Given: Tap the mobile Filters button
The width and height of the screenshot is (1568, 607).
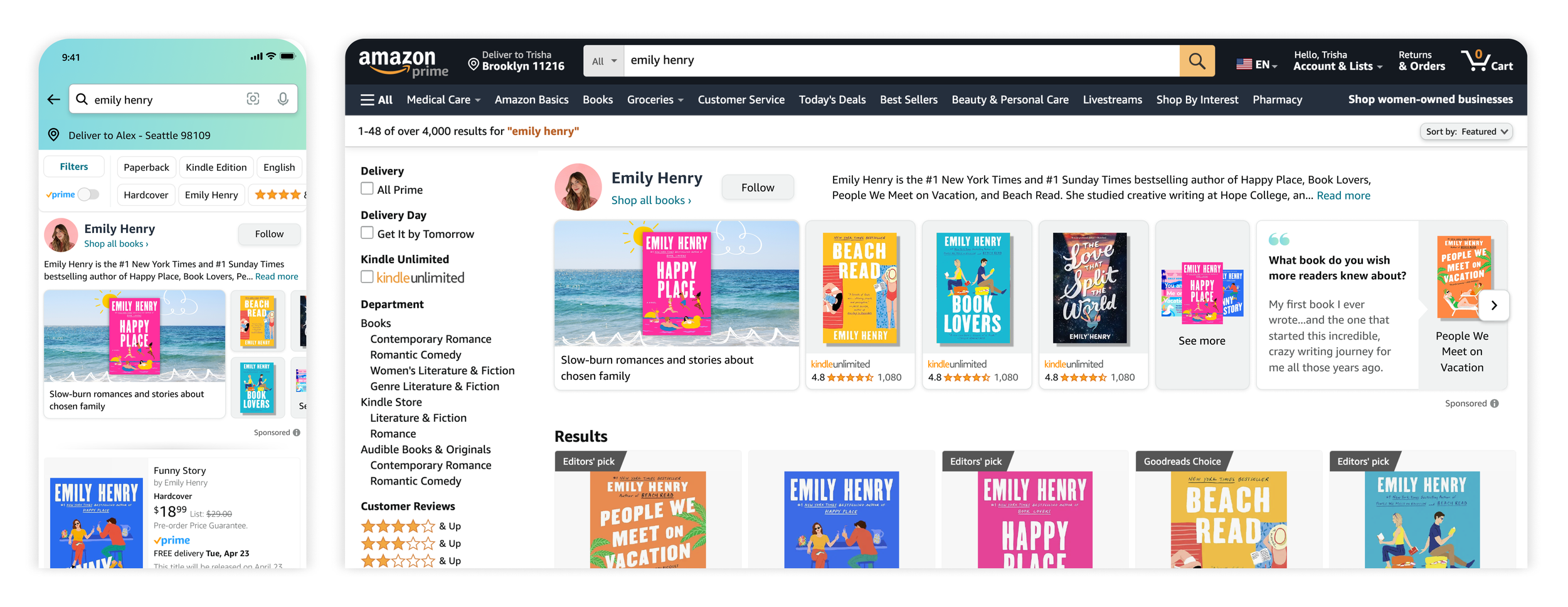Looking at the screenshot, I should (74, 166).
